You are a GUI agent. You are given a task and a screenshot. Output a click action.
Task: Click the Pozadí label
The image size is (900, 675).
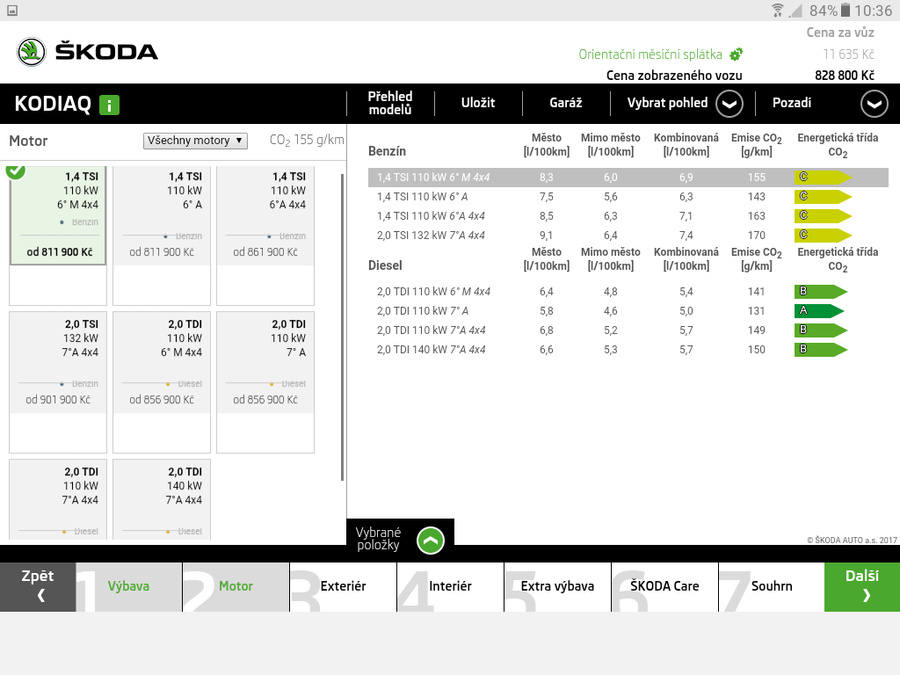[792, 103]
